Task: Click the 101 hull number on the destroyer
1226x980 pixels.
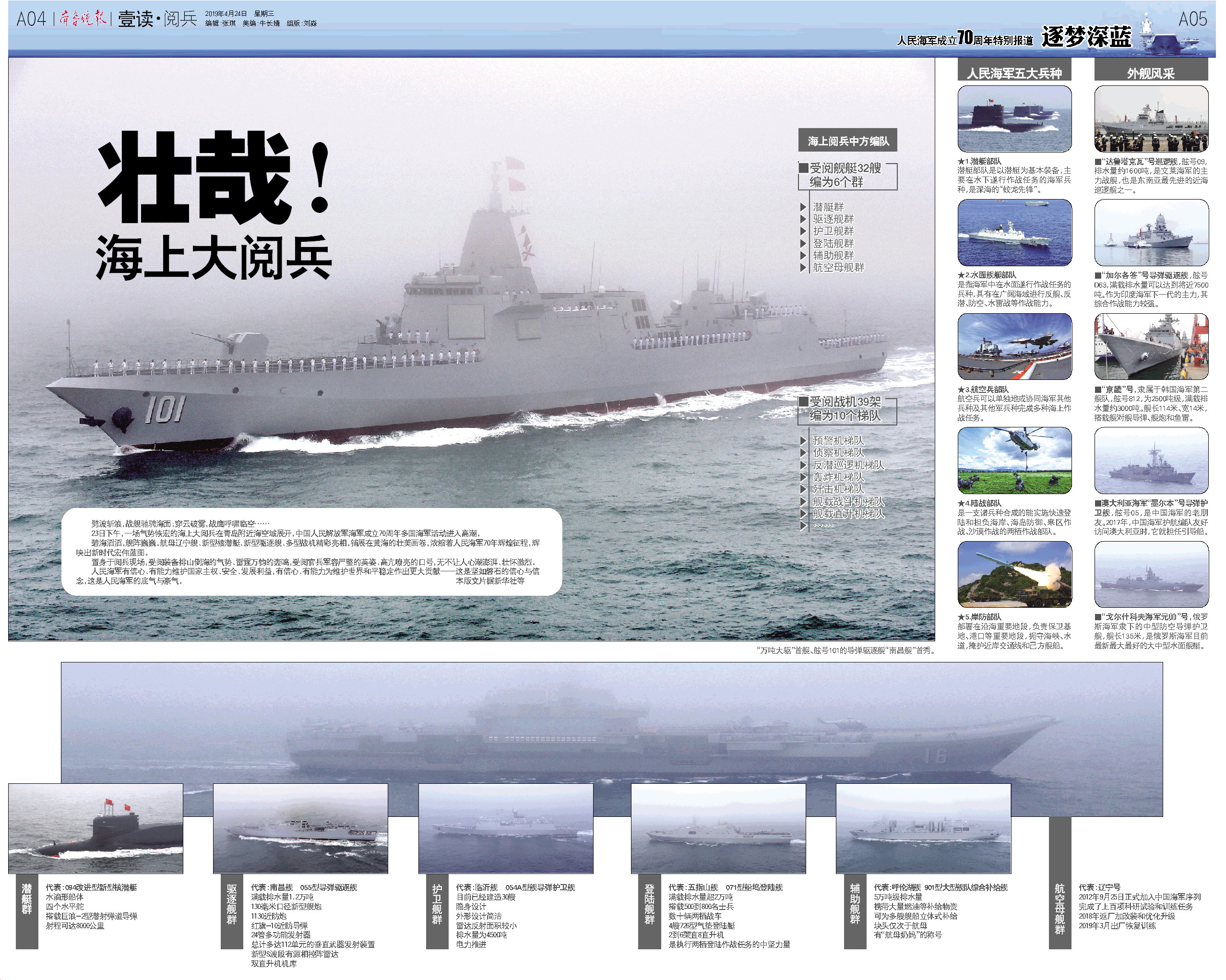Action: pos(165,409)
